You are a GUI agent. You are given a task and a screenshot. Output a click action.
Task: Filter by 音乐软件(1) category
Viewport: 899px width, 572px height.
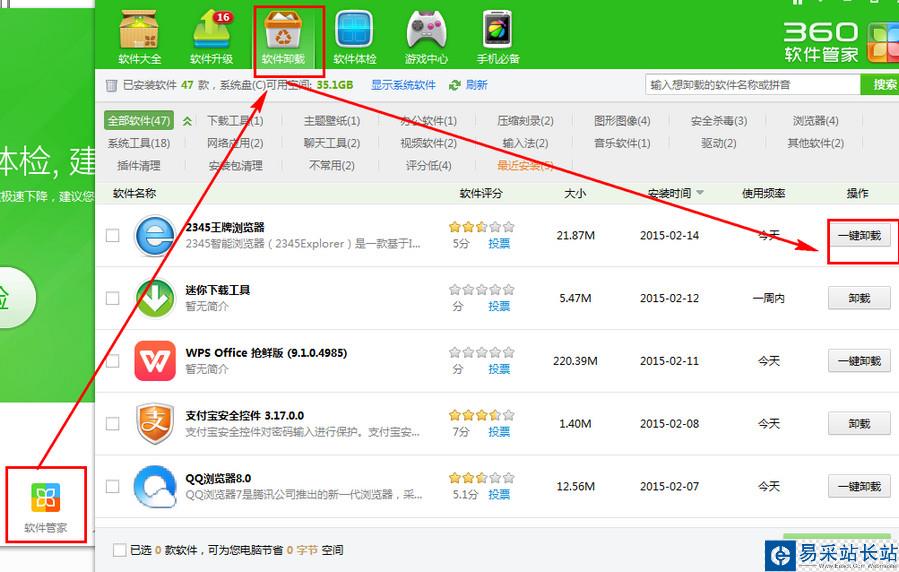click(622, 143)
